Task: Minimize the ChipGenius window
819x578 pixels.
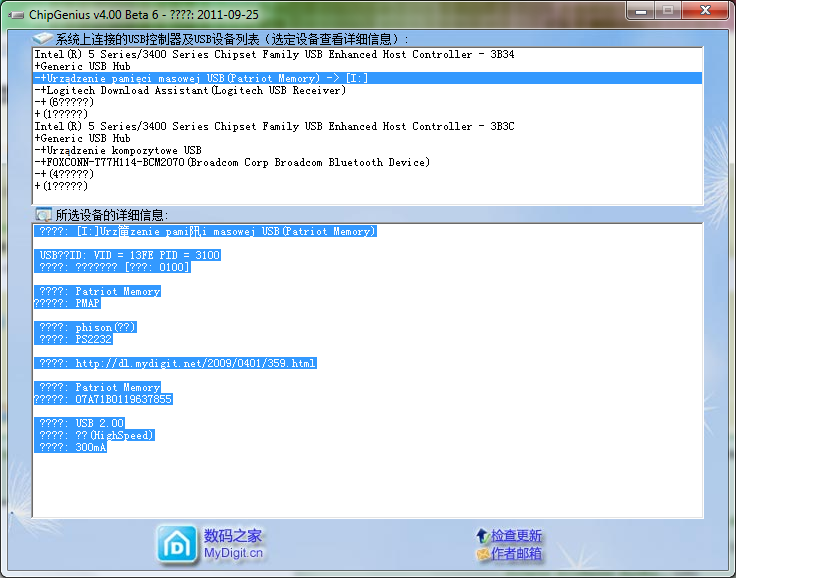Action: [641, 10]
